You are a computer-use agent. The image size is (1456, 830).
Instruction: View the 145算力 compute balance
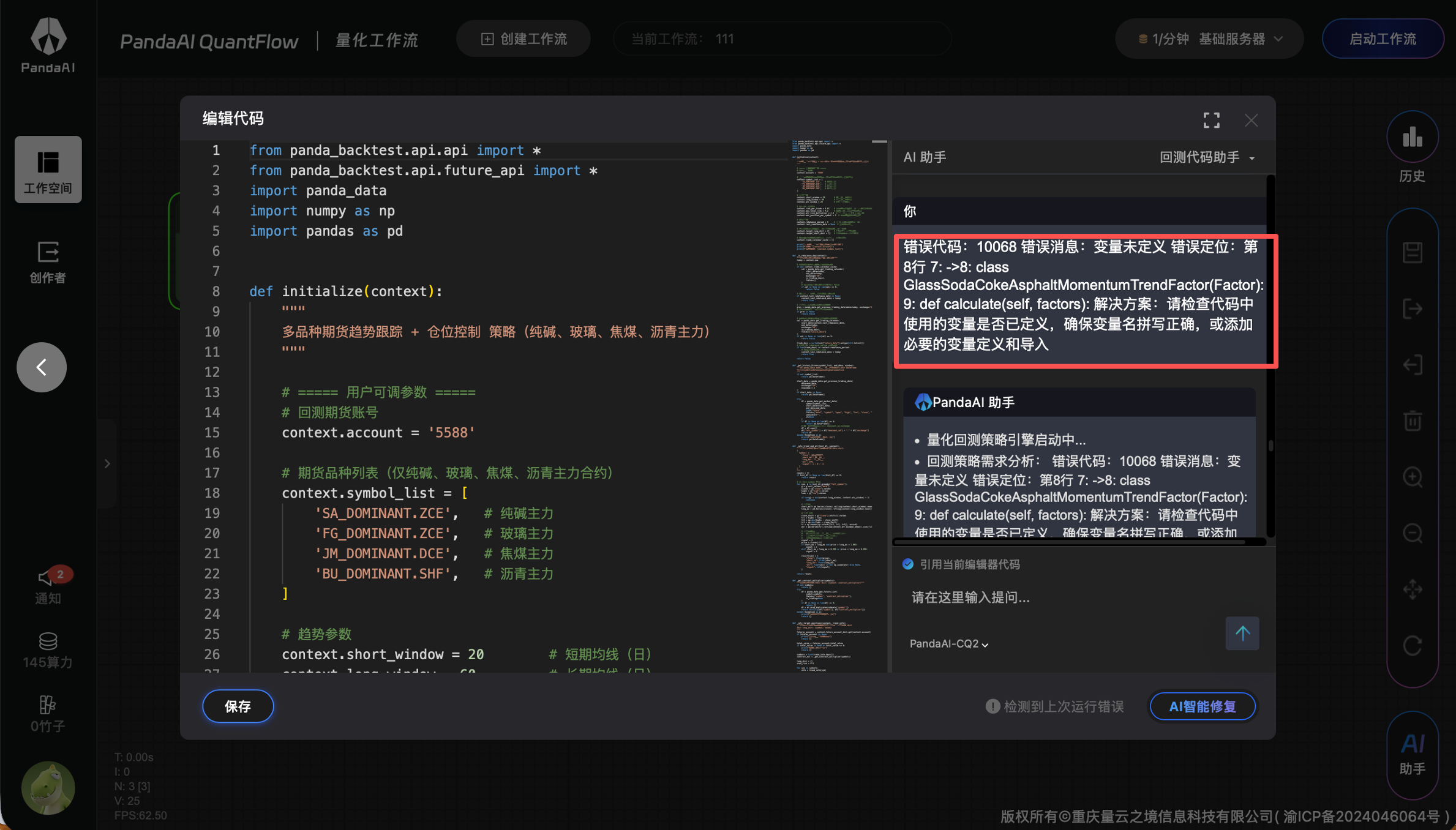click(x=48, y=650)
